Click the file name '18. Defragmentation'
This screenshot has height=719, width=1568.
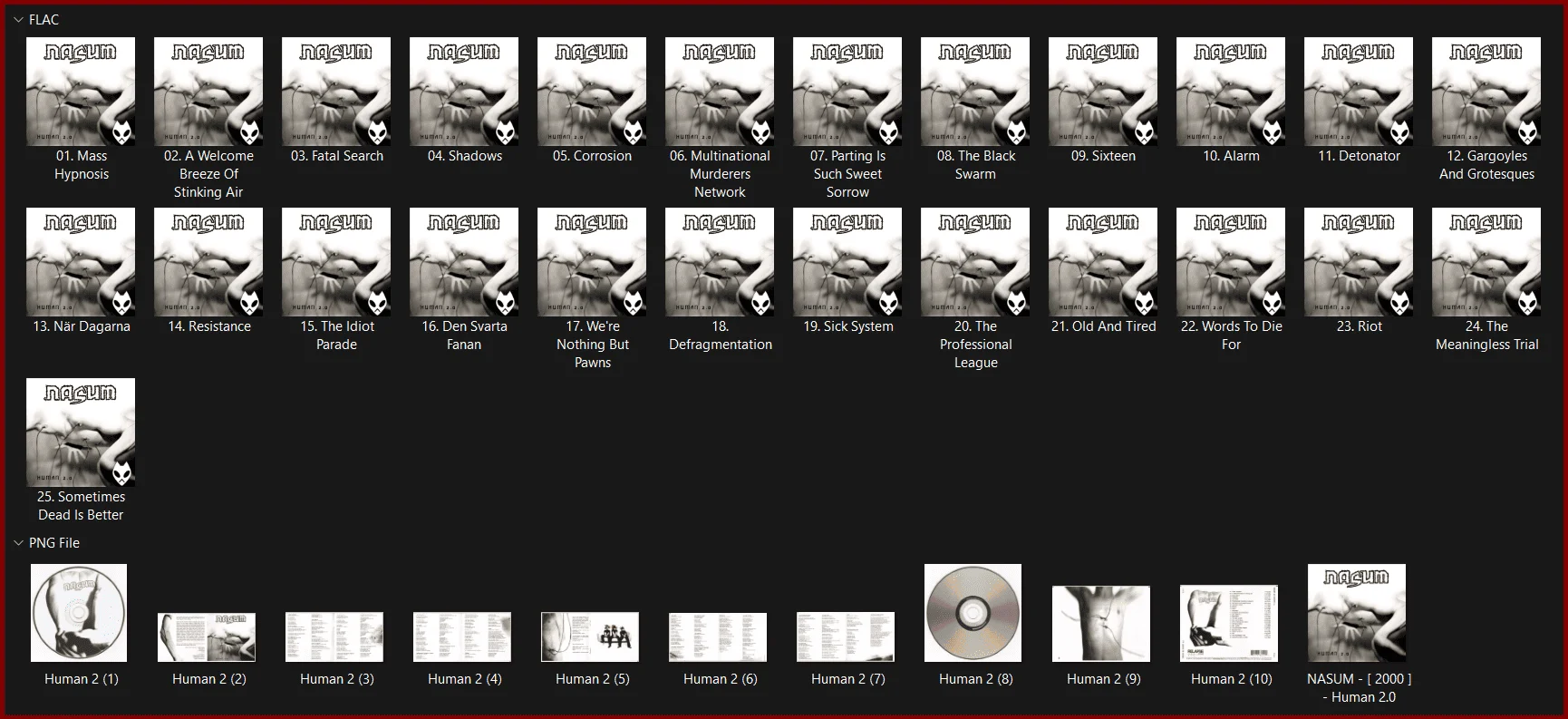tap(721, 335)
